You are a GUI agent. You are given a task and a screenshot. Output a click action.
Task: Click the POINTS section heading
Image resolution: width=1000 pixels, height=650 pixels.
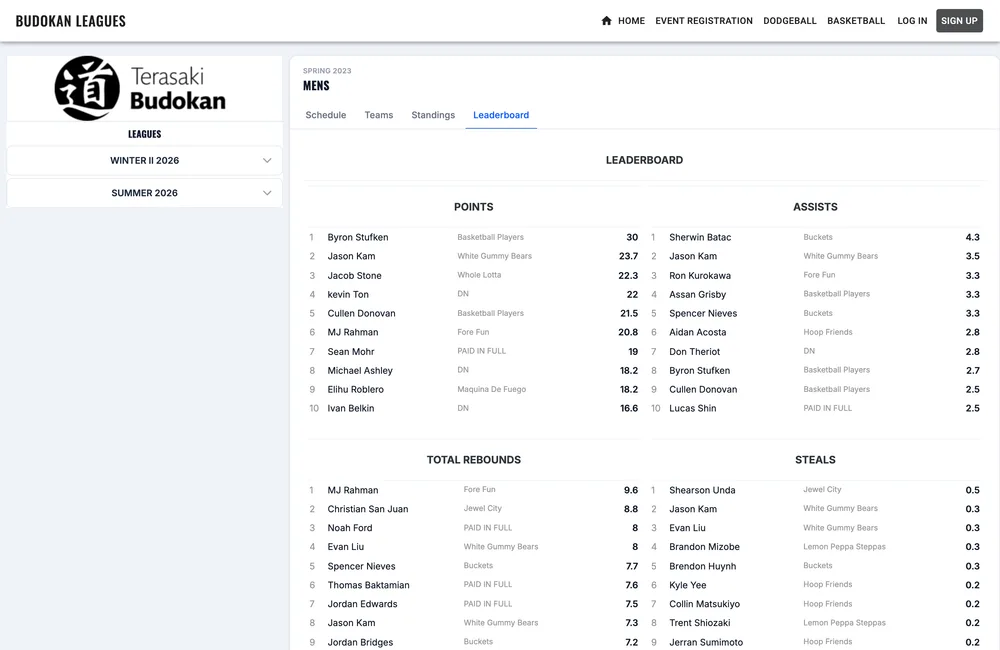point(474,207)
